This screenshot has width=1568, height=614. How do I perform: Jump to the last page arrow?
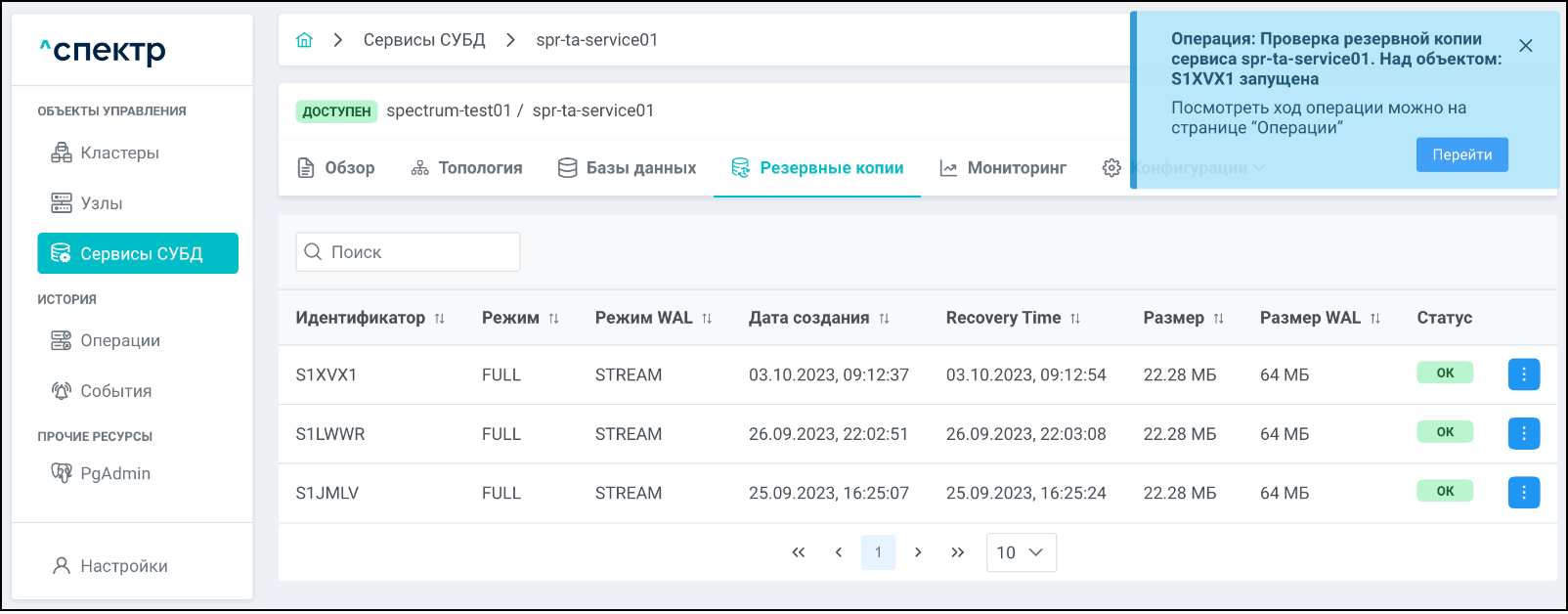coord(958,552)
